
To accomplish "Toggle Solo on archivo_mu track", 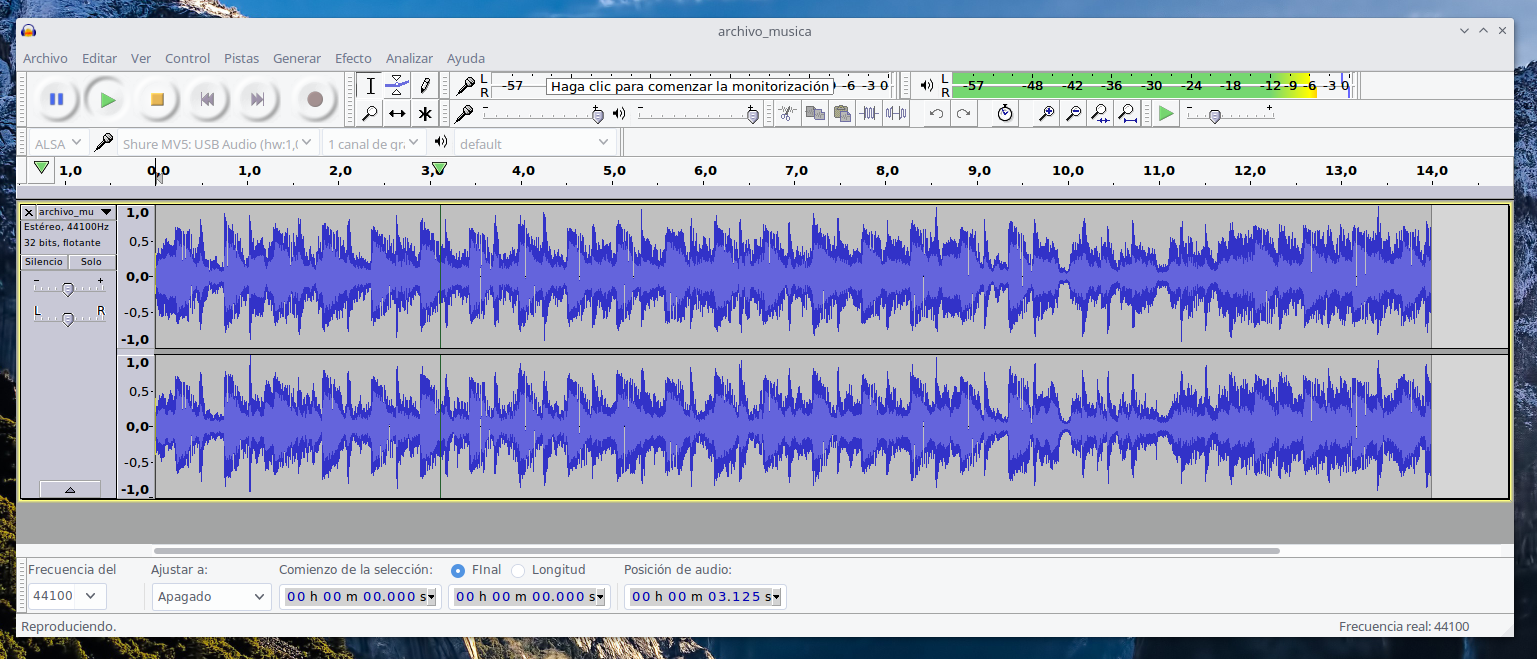I will click(91, 262).
